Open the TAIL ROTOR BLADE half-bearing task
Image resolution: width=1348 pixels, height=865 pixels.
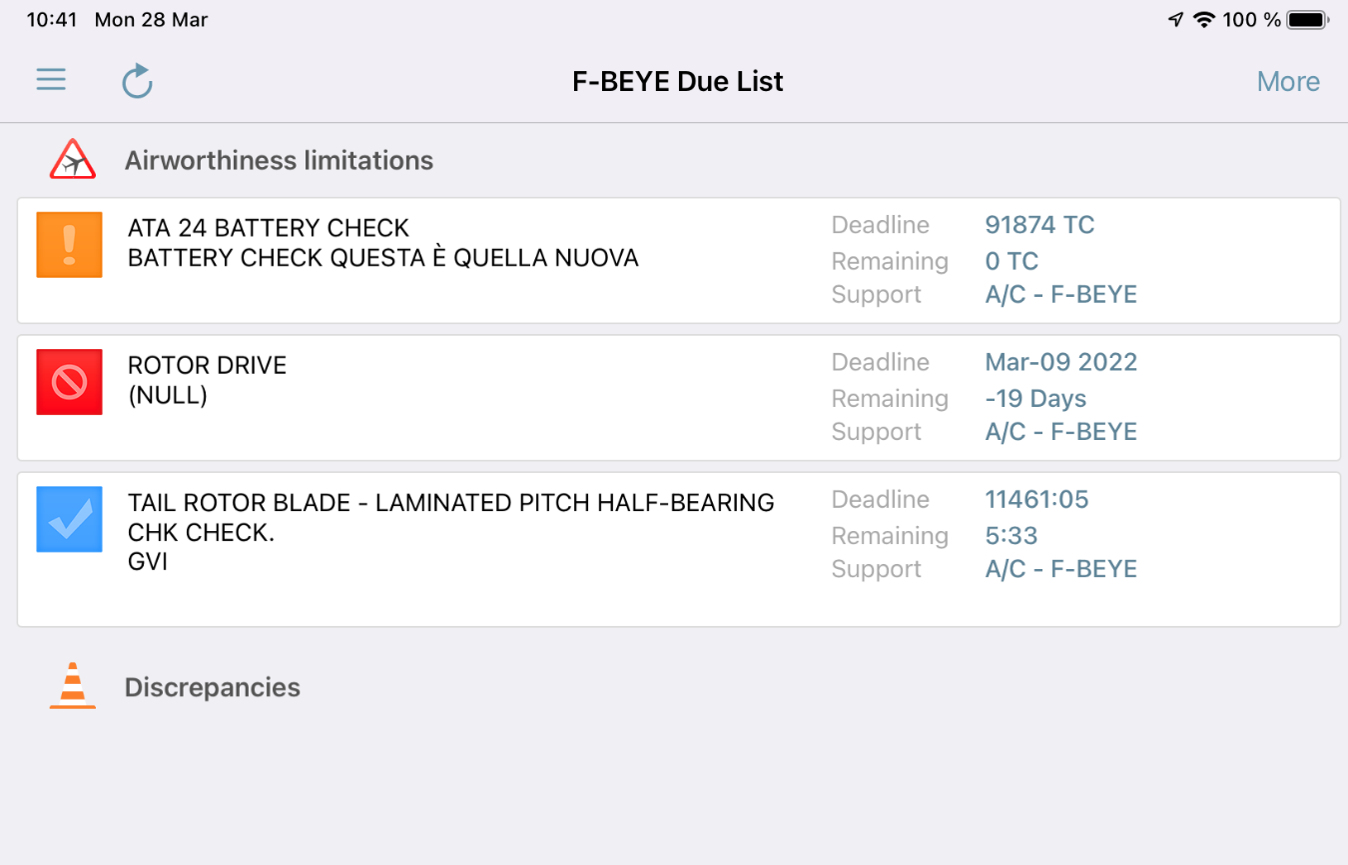(679, 549)
